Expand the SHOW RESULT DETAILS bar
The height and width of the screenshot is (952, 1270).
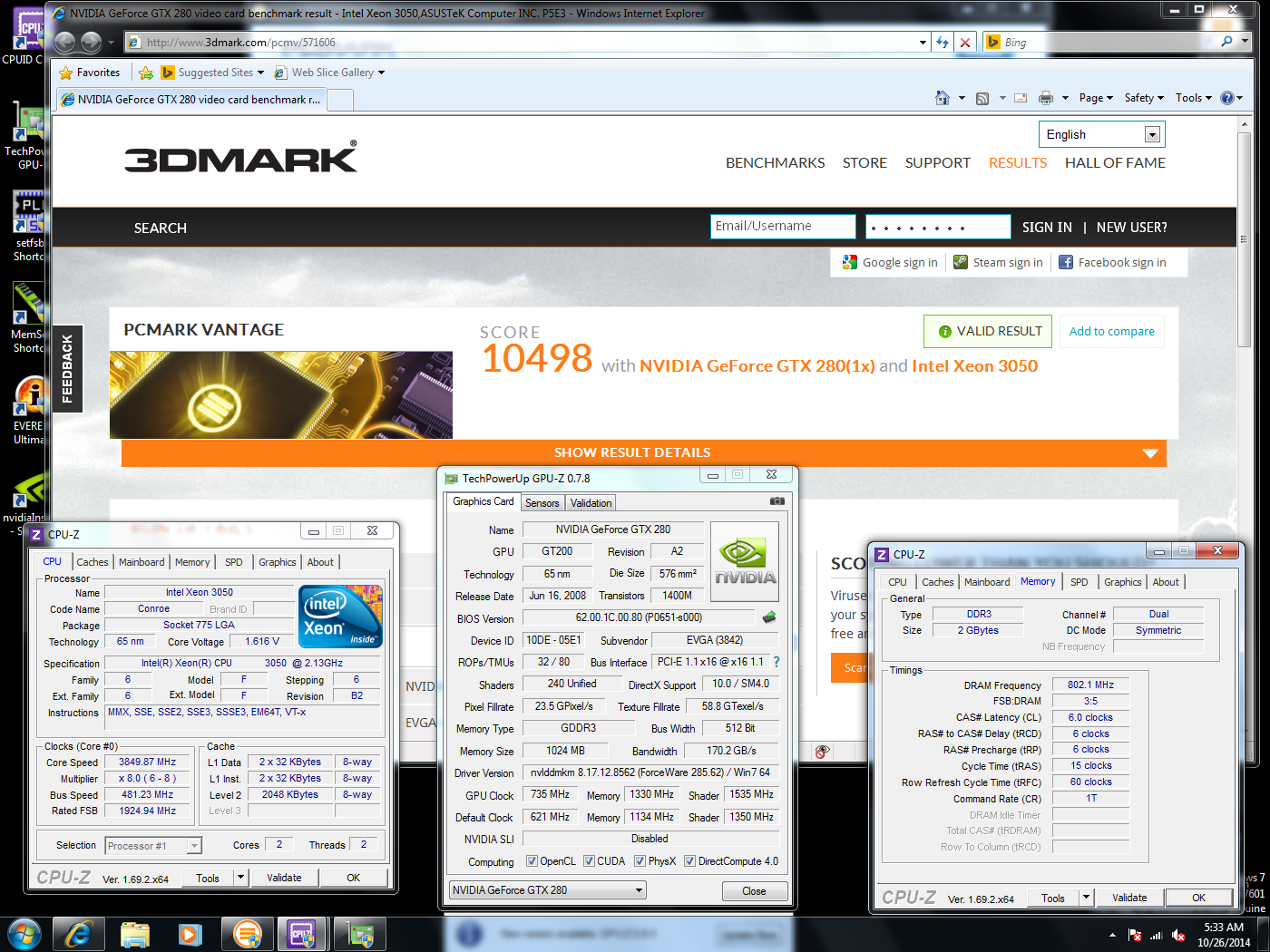click(x=643, y=452)
